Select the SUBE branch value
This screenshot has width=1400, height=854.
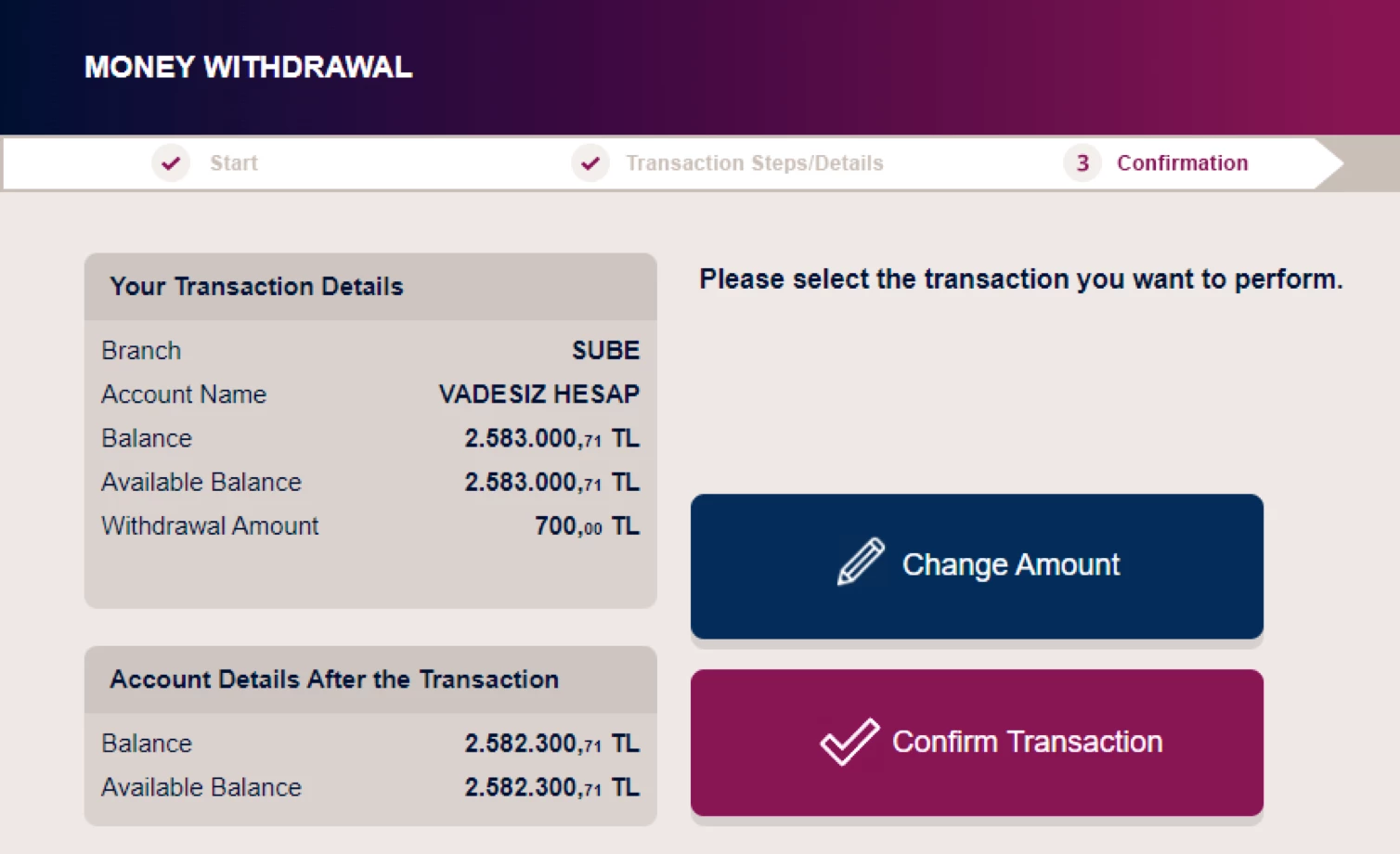(x=605, y=351)
